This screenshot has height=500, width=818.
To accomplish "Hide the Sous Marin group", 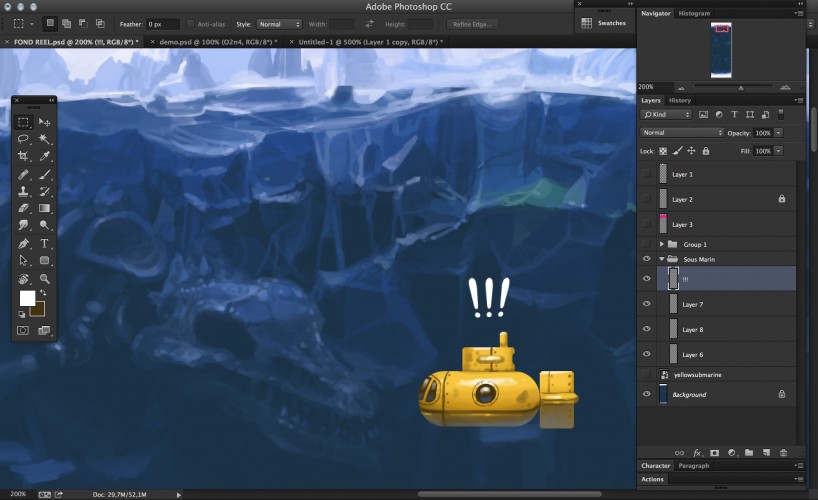I will [647, 259].
